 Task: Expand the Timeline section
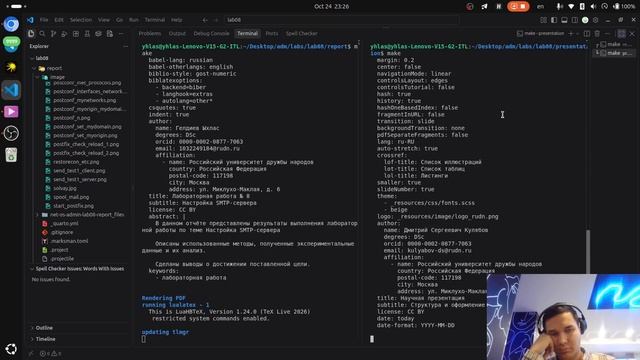coord(45,339)
